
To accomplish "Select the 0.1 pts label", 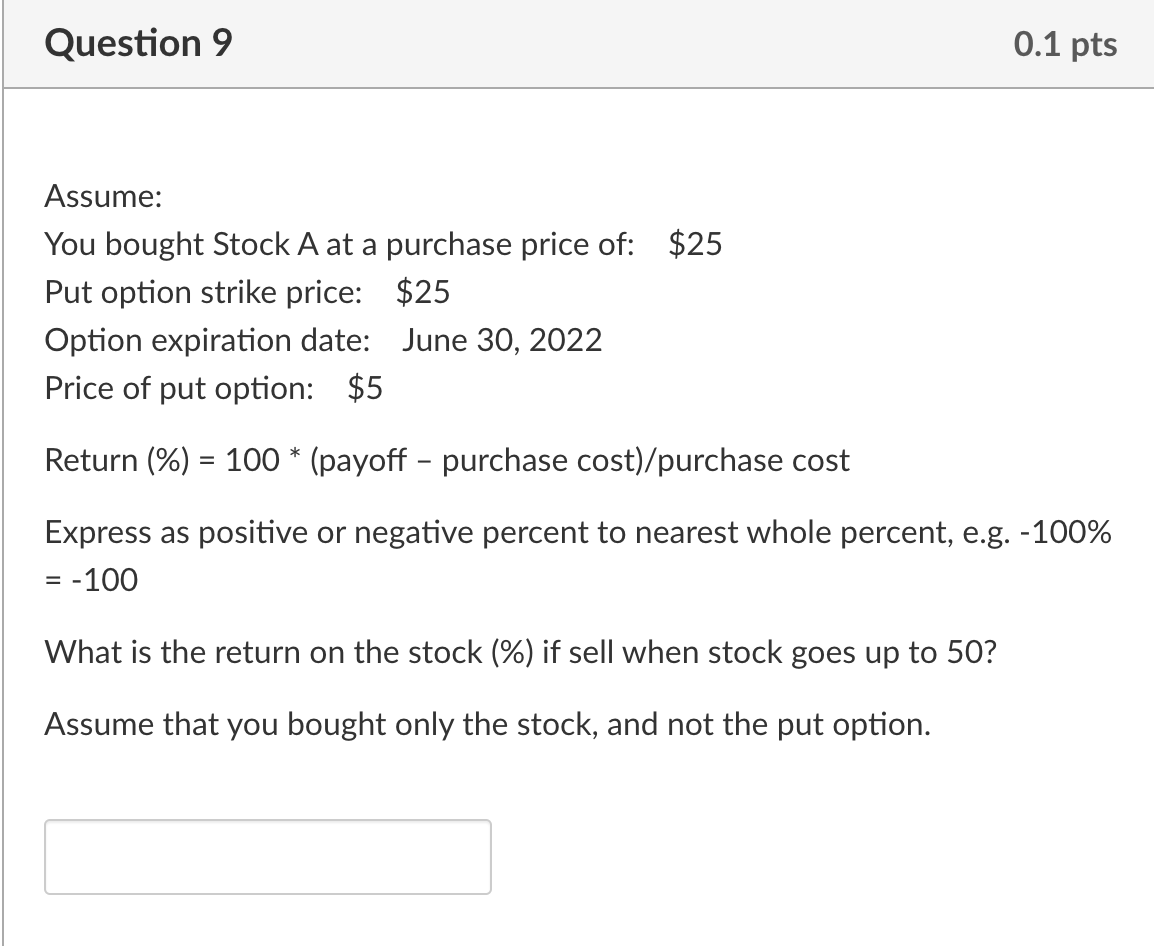I will 1066,43.
